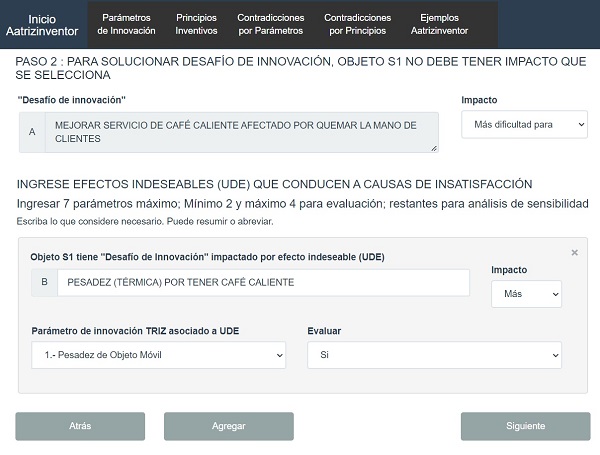
Task: Open the Inicio Aatrizinventor home page
Action: click(42, 25)
